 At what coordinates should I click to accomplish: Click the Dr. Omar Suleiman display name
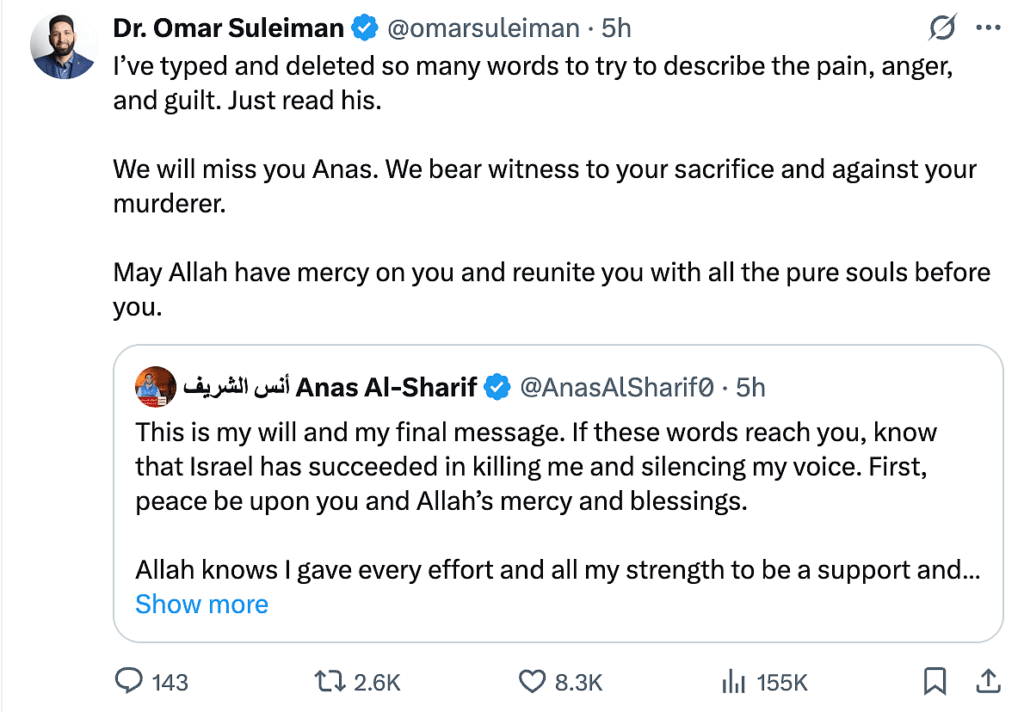[228, 28]
